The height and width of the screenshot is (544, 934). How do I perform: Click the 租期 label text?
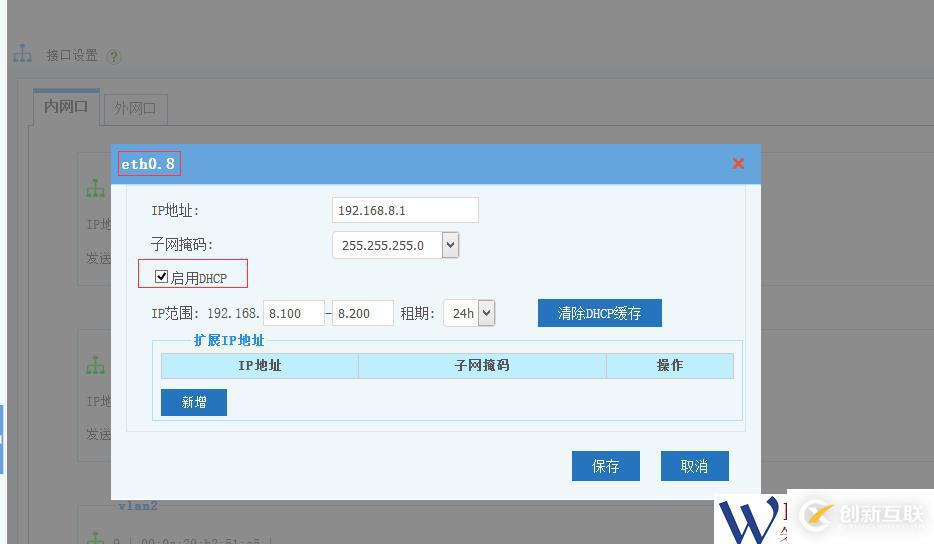[x=417, y=313]
